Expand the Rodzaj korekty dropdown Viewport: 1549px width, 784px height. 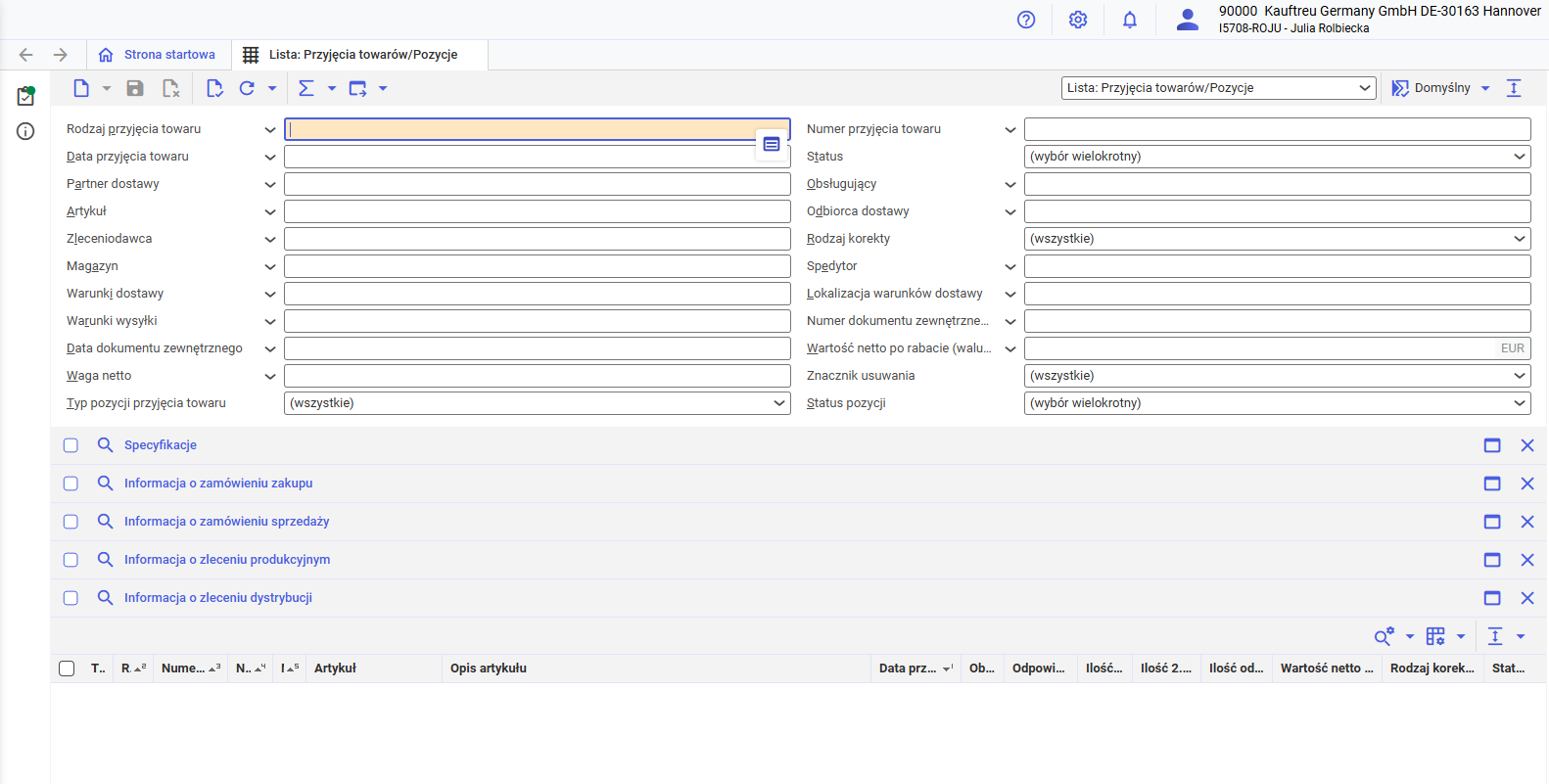(x=1277, y=239)
